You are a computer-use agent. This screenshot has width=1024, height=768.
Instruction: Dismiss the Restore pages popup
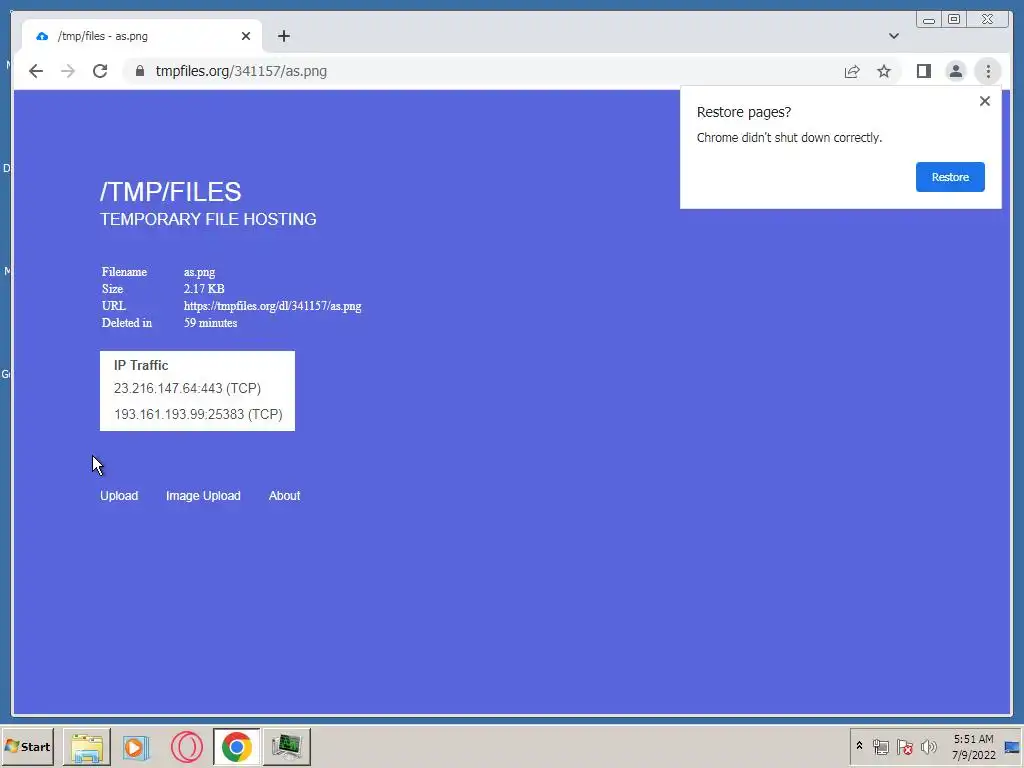tap(985, 101)
